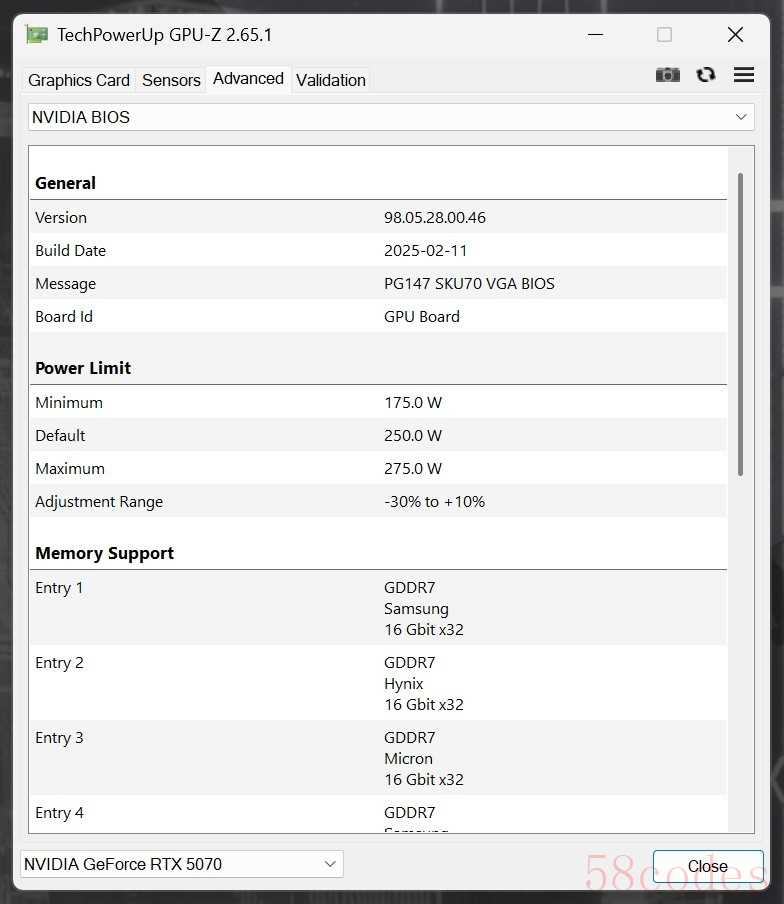Click the refresh arrows icon

[706, 75]
